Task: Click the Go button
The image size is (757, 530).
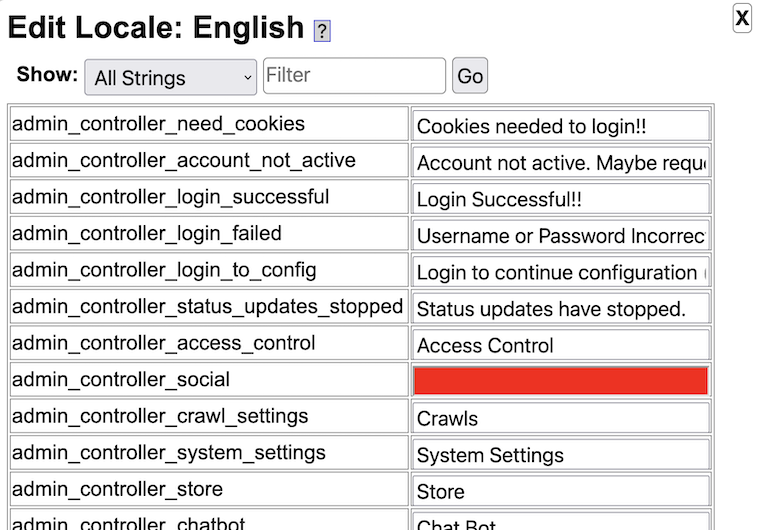Action: tap(470, 76)
